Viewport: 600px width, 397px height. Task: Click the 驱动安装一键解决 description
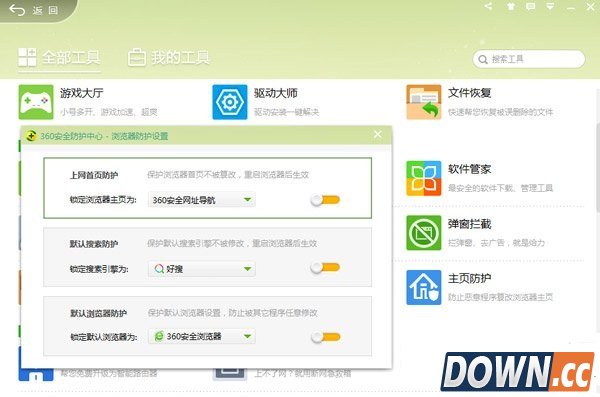click(286, 112)
